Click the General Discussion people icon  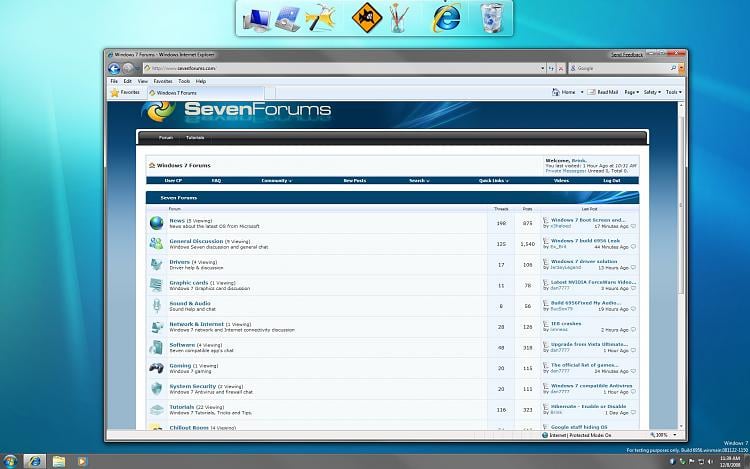pyautogui.click(x=156, y=243)
